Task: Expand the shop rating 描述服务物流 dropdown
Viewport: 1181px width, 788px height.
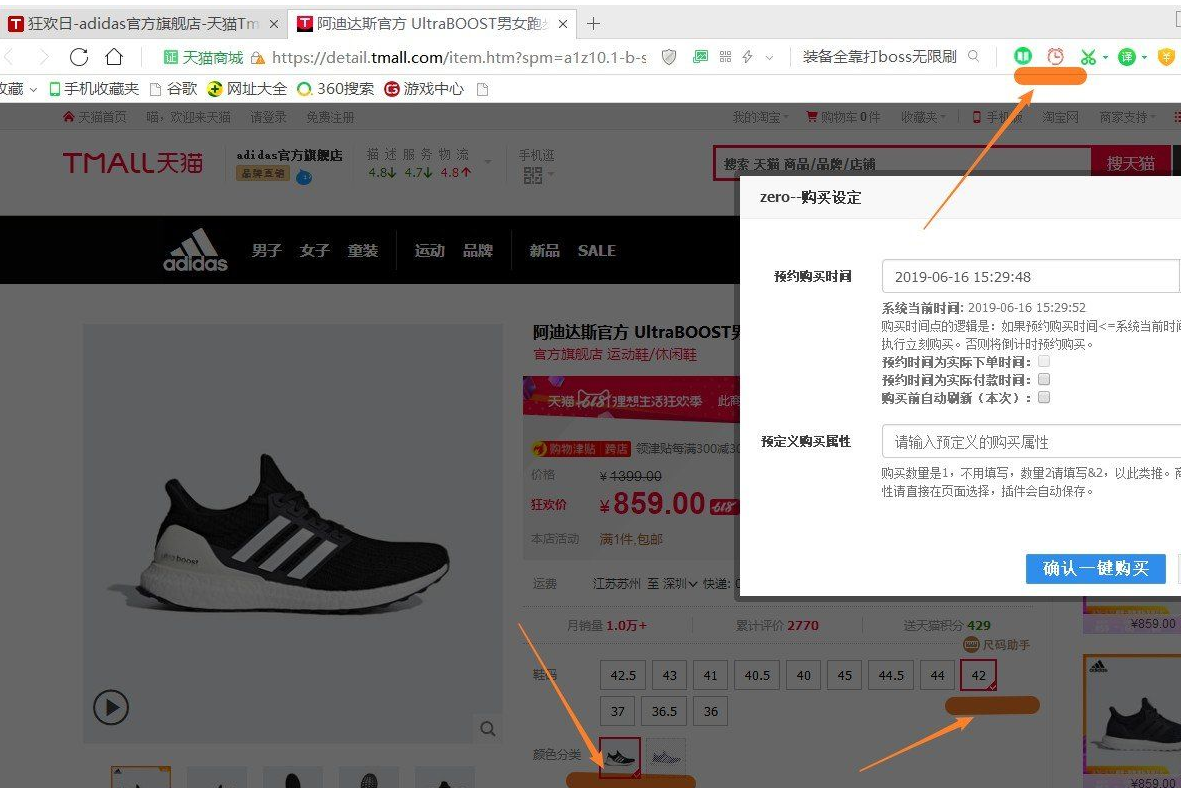Action: coord(488,161)
